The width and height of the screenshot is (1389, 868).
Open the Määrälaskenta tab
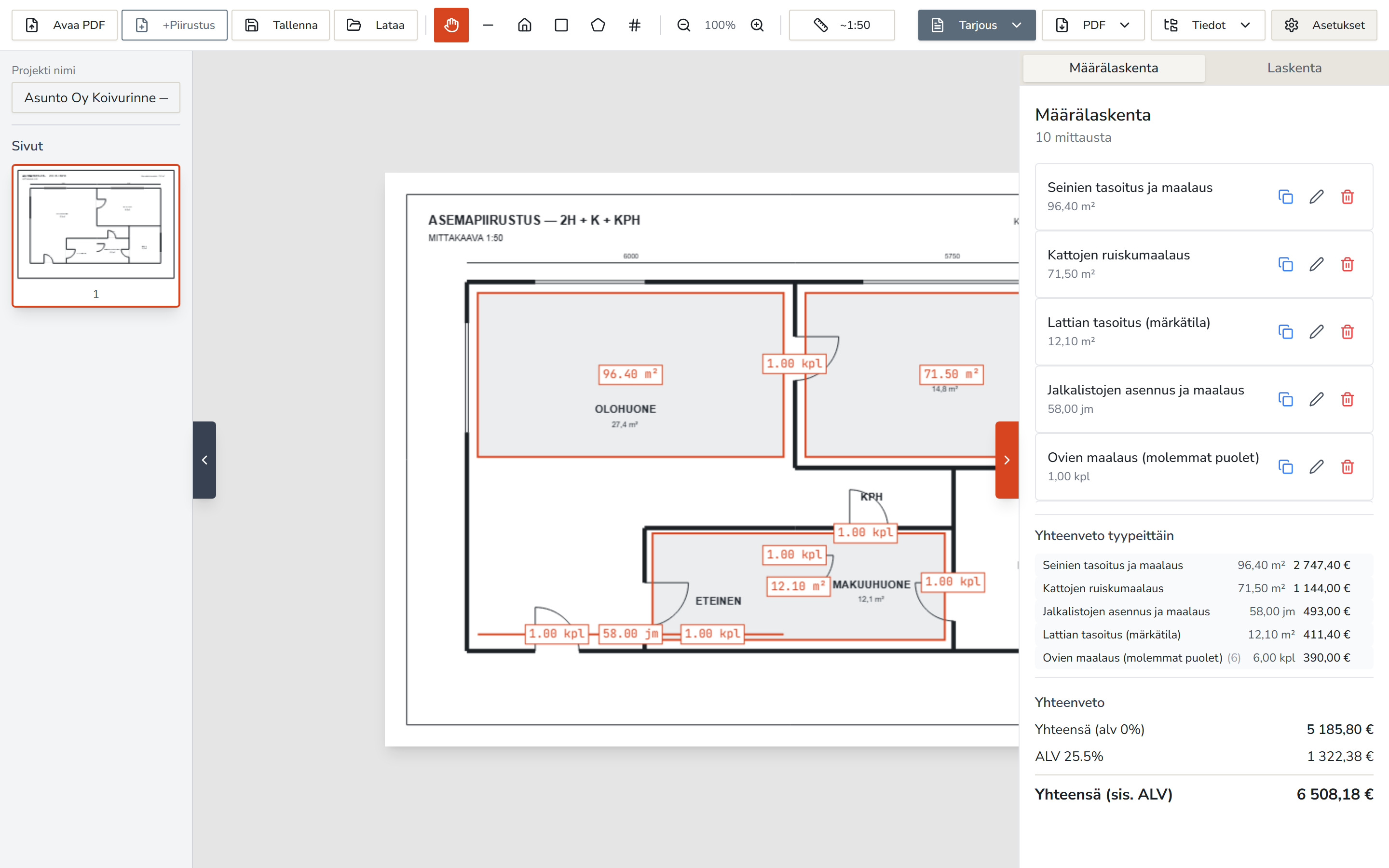point(1114,68)
